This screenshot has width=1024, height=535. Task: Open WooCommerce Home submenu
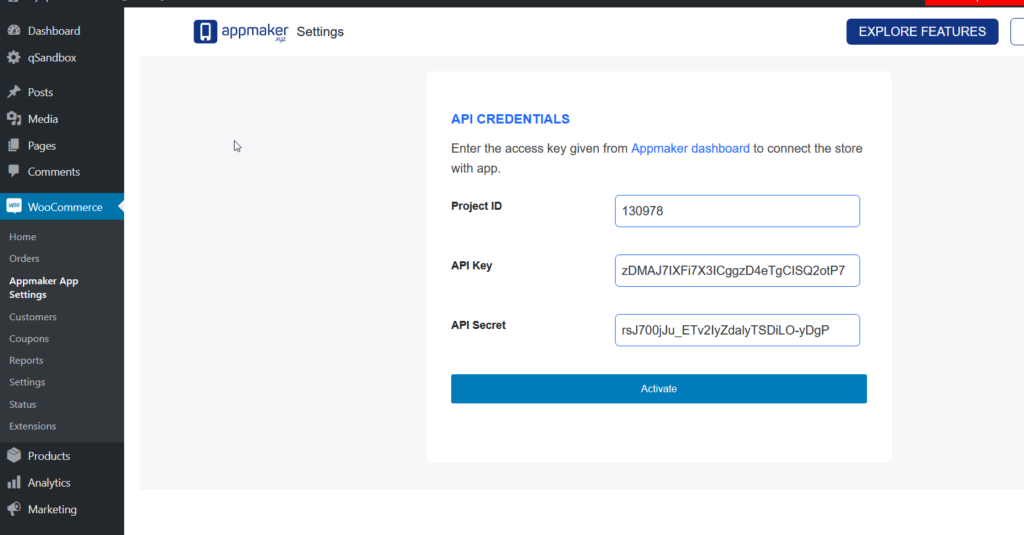(22, 236)
